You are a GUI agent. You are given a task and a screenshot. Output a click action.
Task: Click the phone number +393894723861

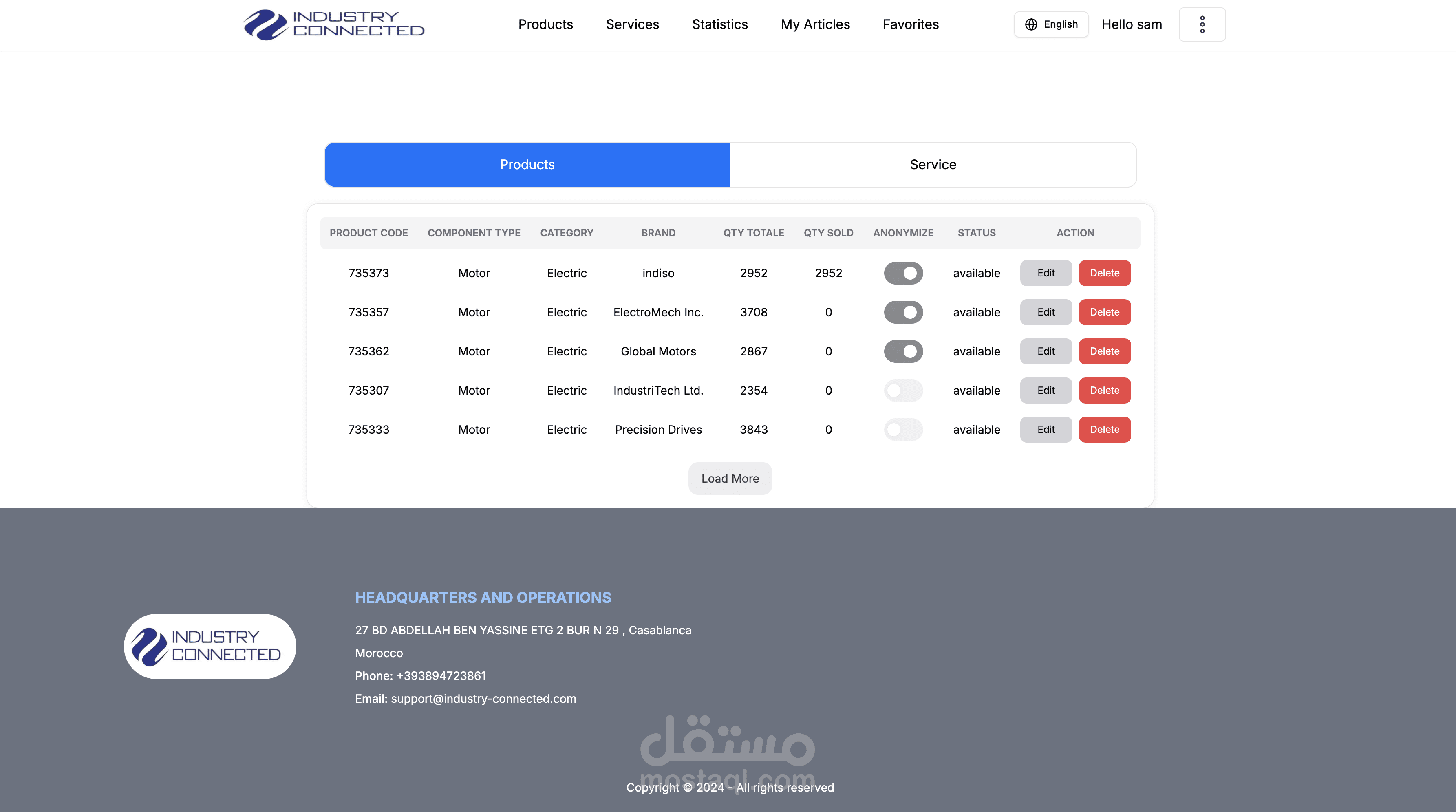click(x=441, y=676)
